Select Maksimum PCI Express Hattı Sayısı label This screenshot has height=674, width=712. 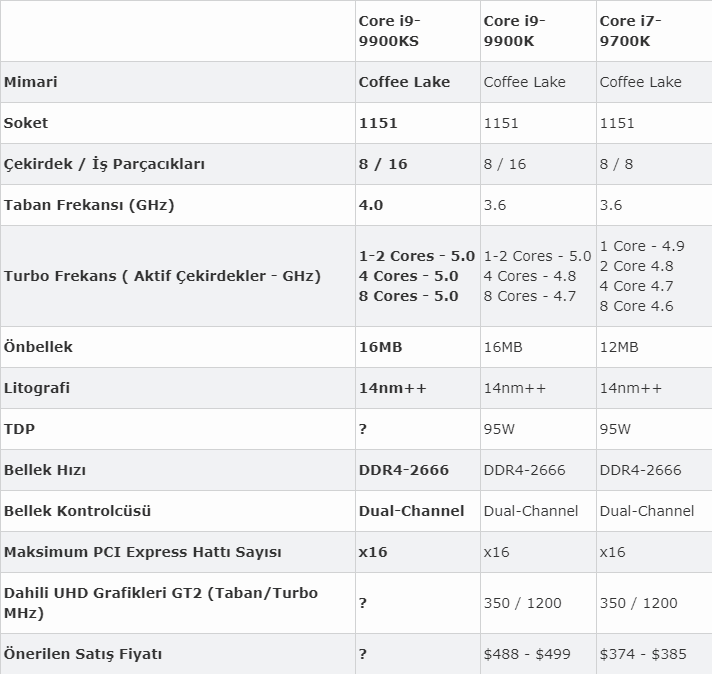[x=143, y=552]
